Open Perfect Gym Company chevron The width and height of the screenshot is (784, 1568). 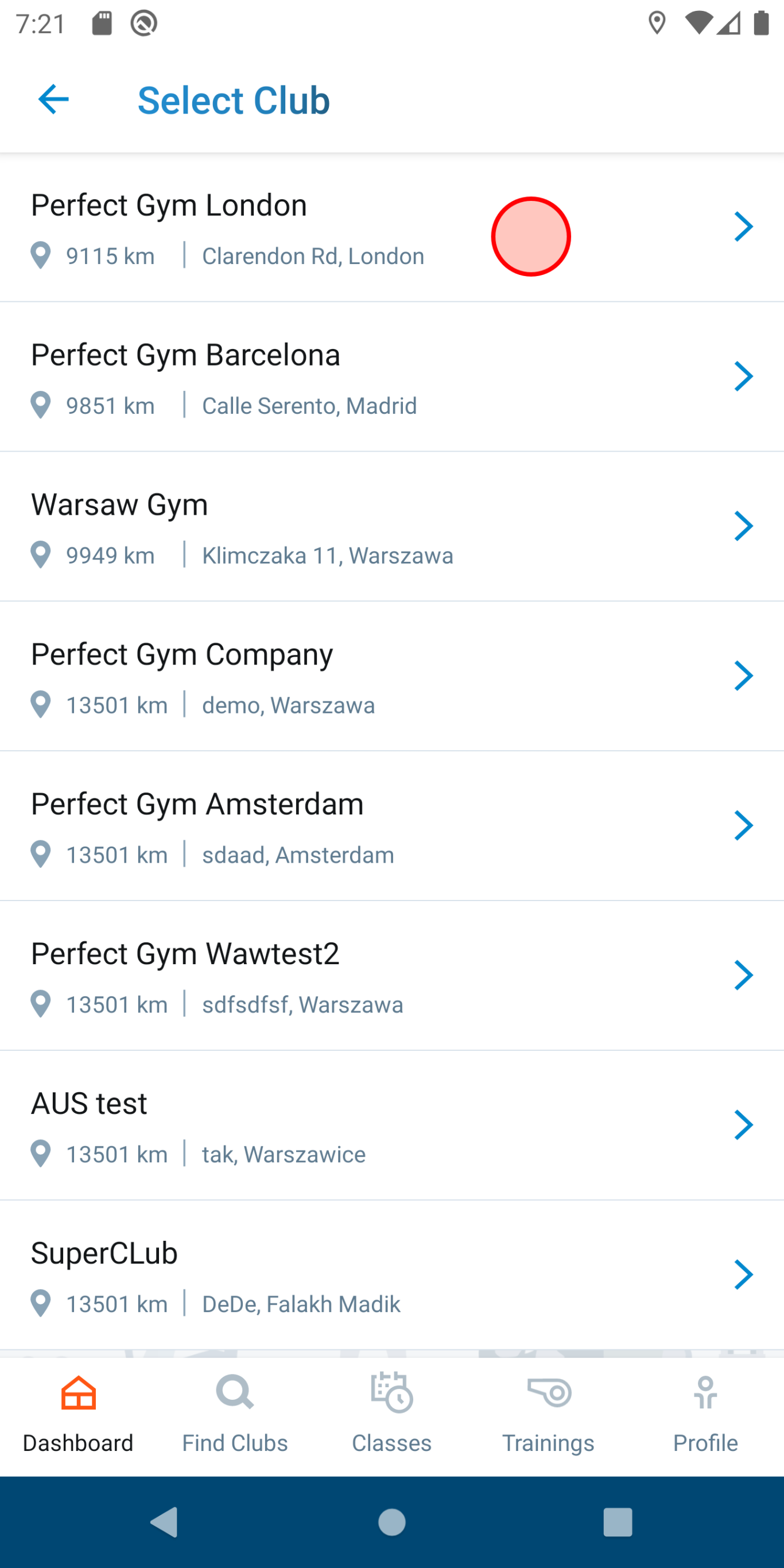click(x=743, y=676)
